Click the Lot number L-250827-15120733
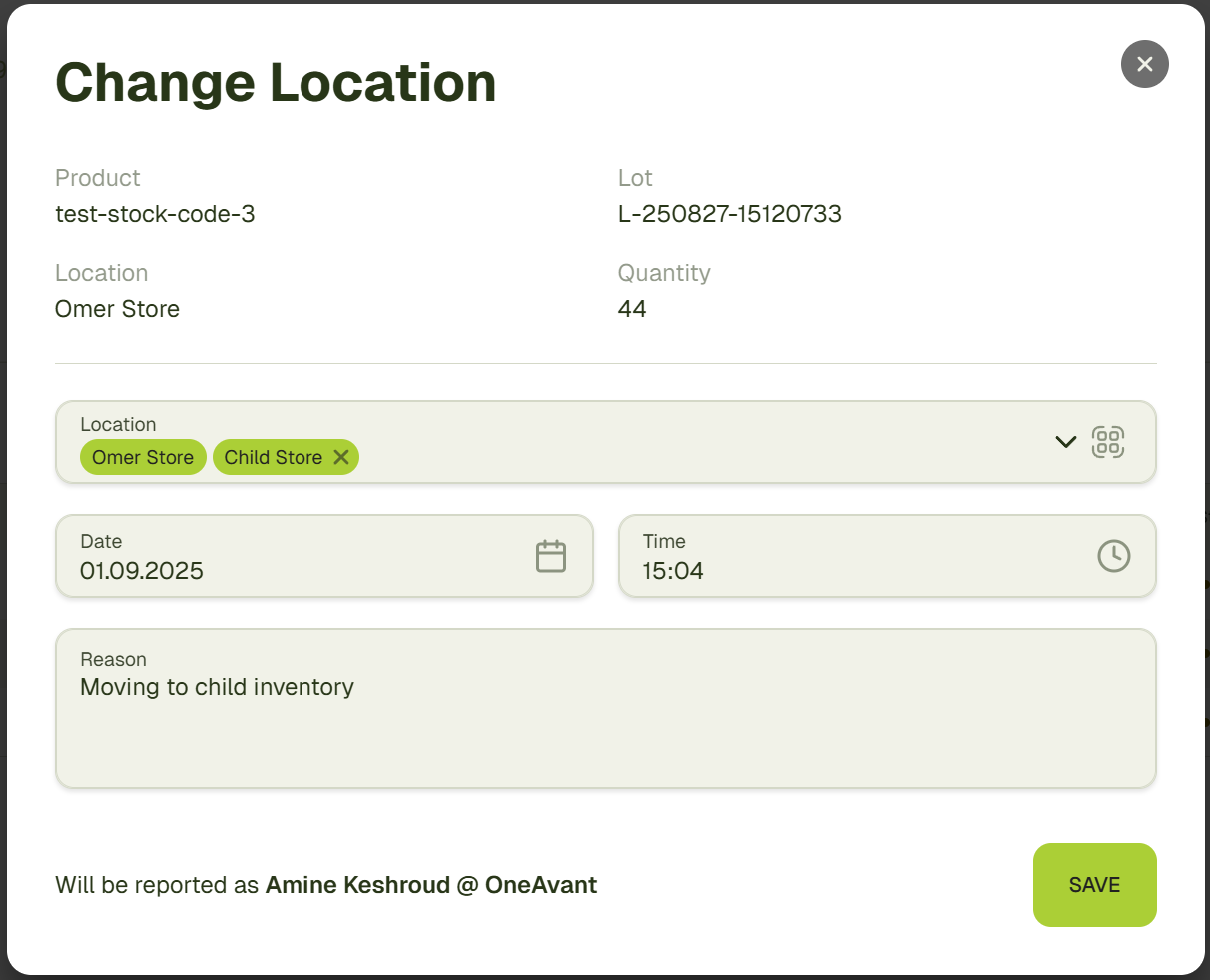 [729, 214]
